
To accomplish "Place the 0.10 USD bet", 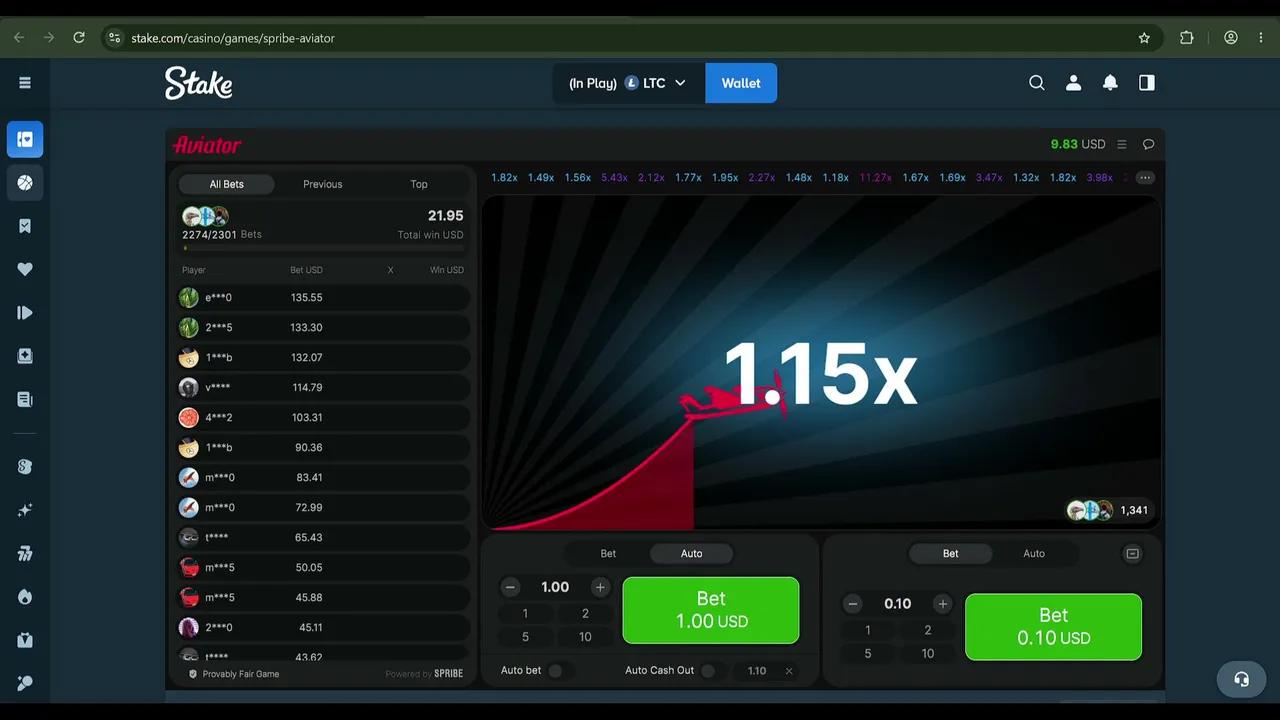I will click(x=1053, y=627).
